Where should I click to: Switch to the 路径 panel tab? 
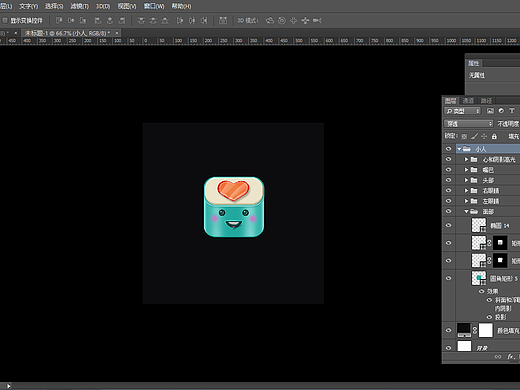coord(486,101)
